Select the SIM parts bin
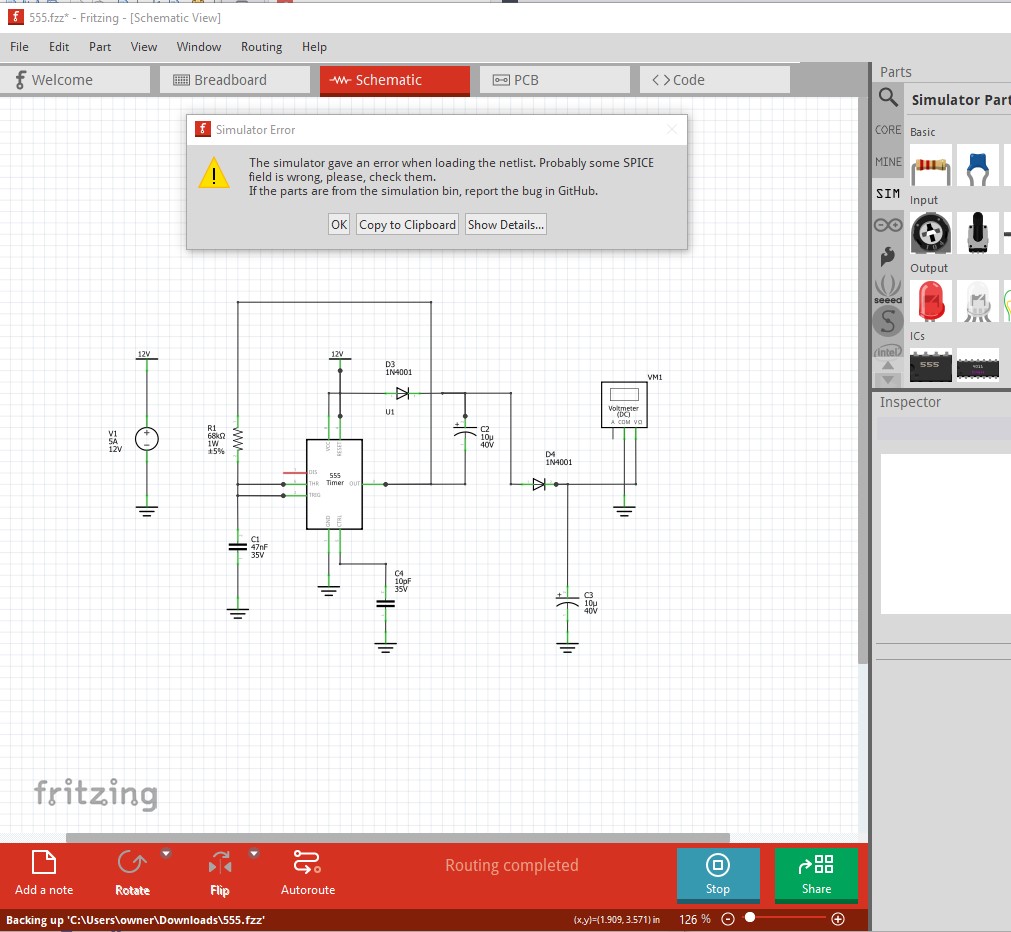1011x932 pixels. 888,193
